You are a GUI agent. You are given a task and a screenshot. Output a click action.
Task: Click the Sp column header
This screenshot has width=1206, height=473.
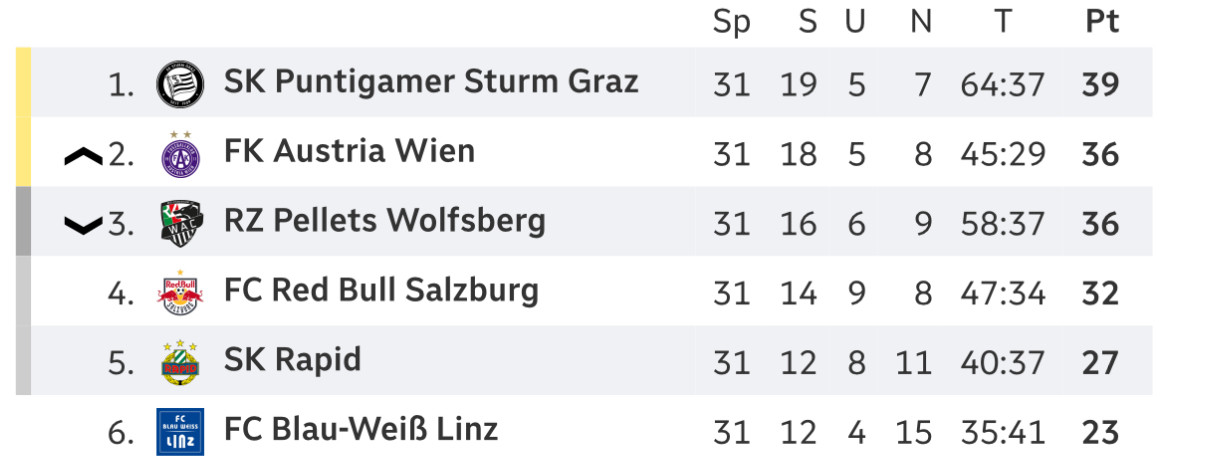[731, 22]
